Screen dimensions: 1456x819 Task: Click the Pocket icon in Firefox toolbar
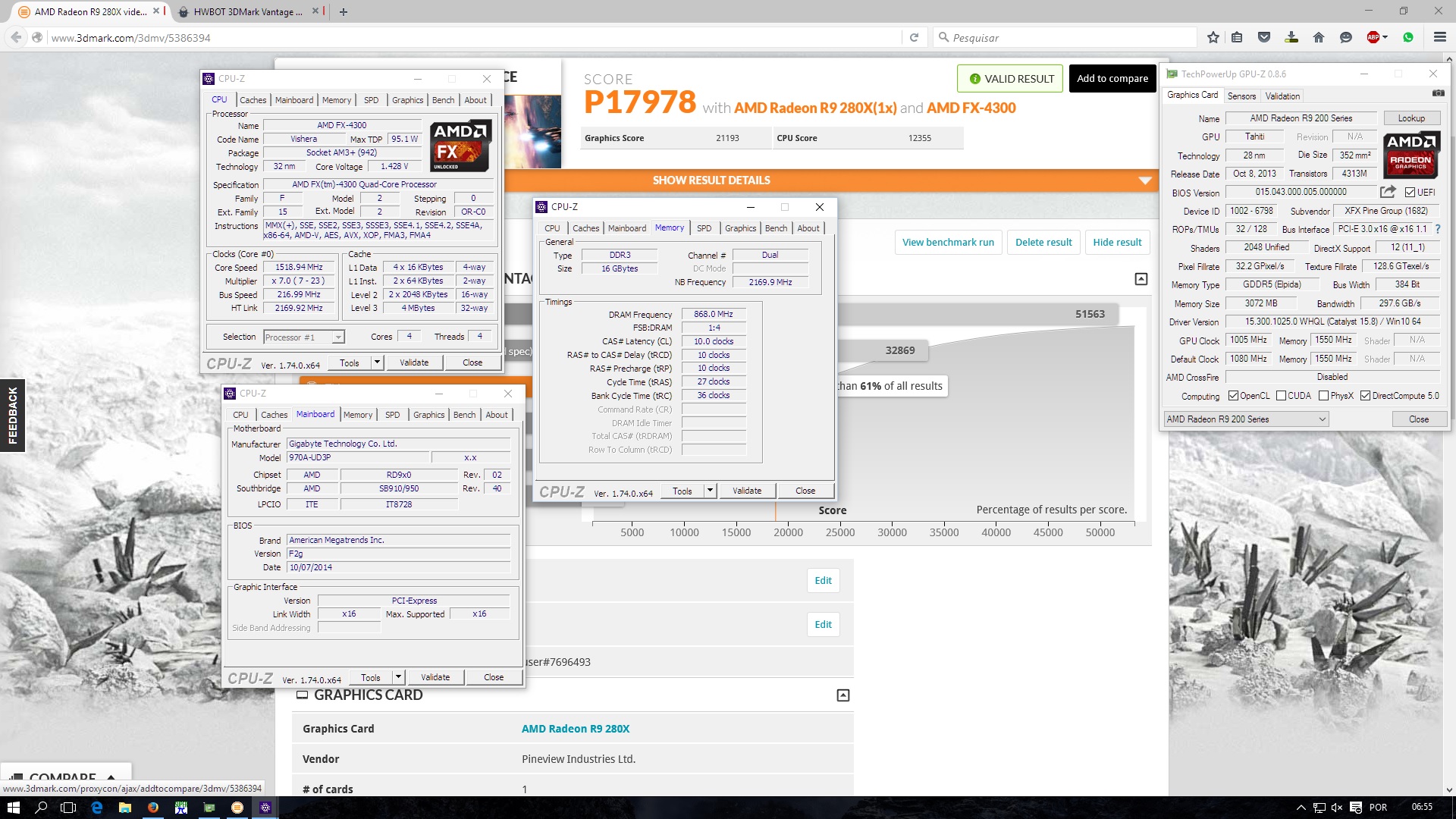coord(1264,37)
